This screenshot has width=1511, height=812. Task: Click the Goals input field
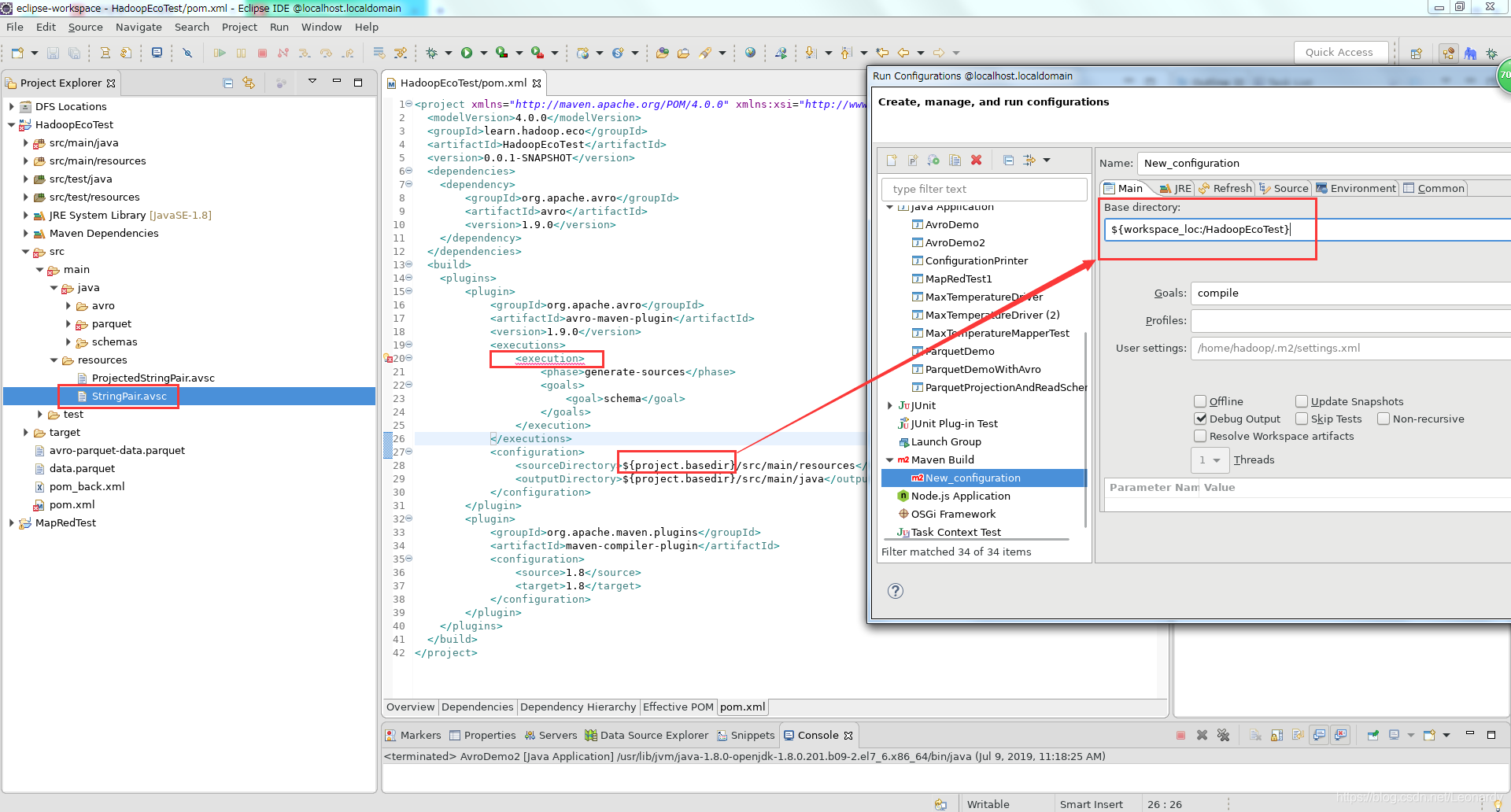point(1350,293)
